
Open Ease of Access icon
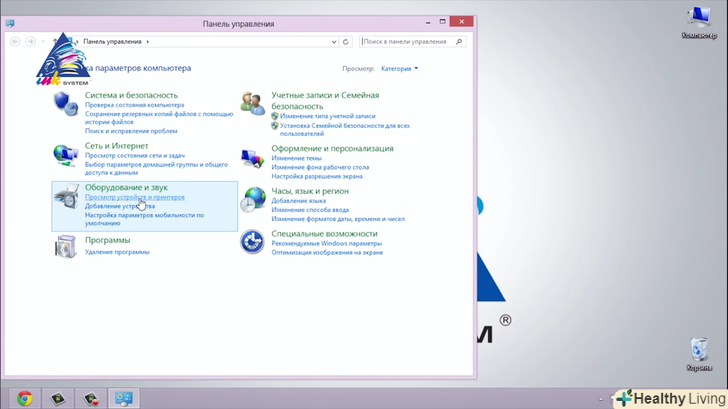click(253, 242)
